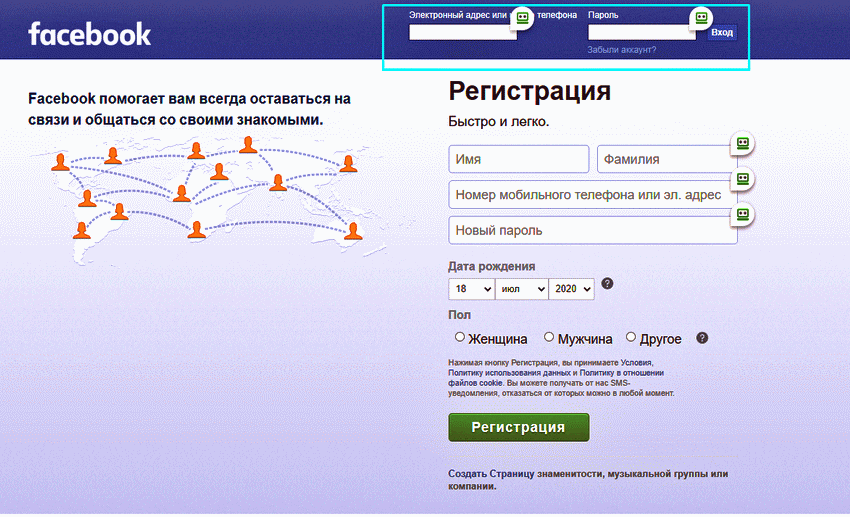
Task: Open help icon next to birth date
Action: tap(608, 283)
